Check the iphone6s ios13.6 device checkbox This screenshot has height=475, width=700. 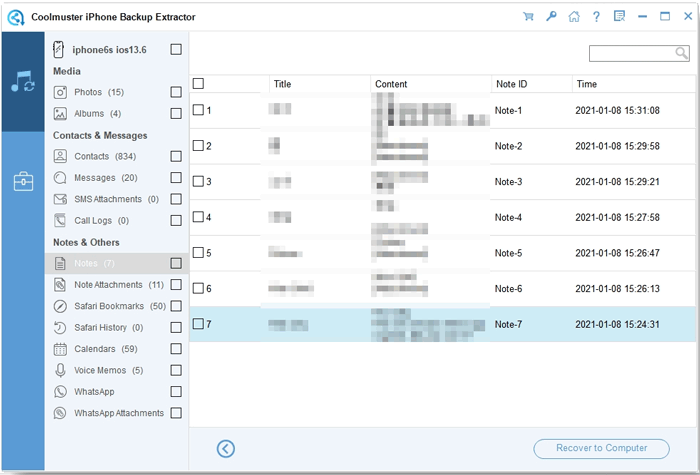point(176,49)
